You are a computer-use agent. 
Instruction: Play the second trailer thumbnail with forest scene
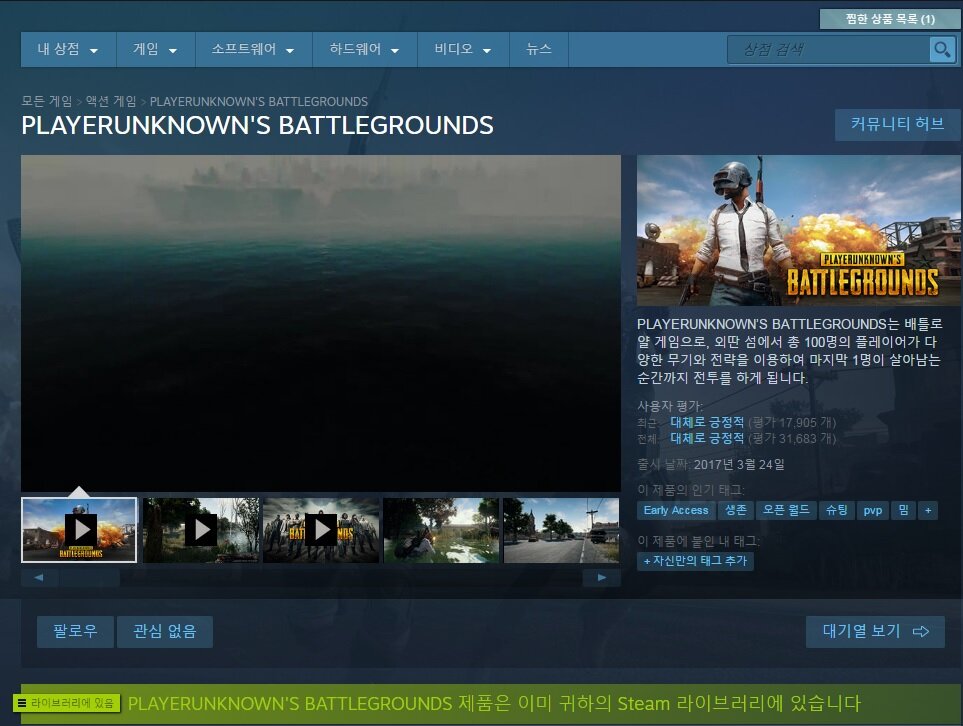(x=201, y=530)
